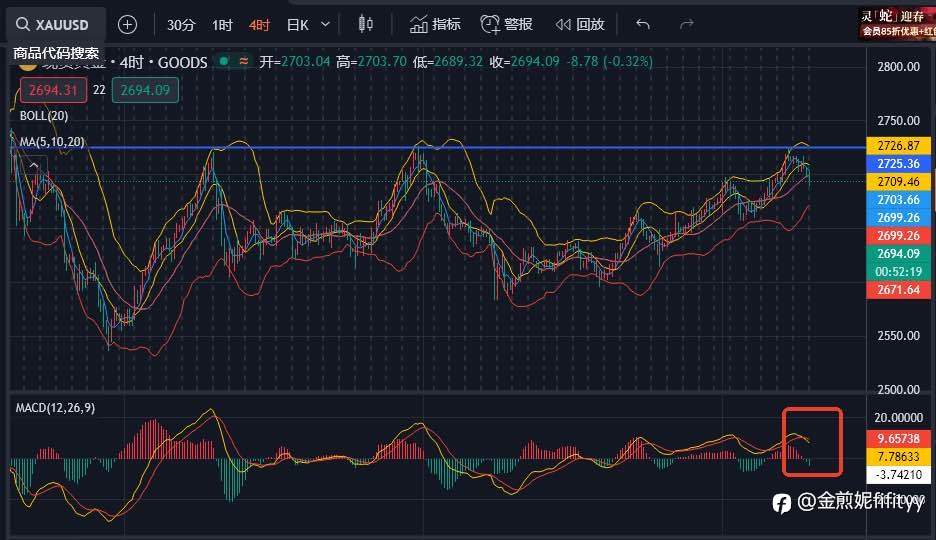This screenshot has width=936, height=540.
Task: Switch to the 30分 timeframe
Action: [180, 24]
